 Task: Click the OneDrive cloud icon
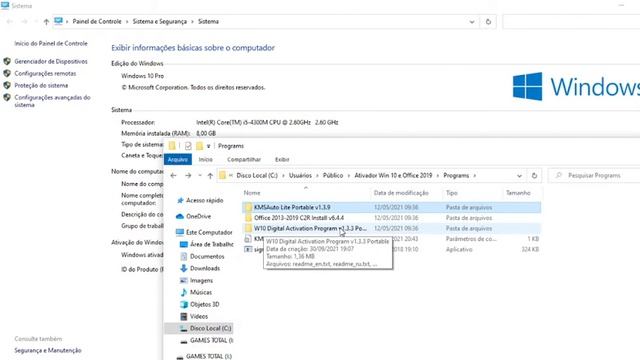(180, 216)
